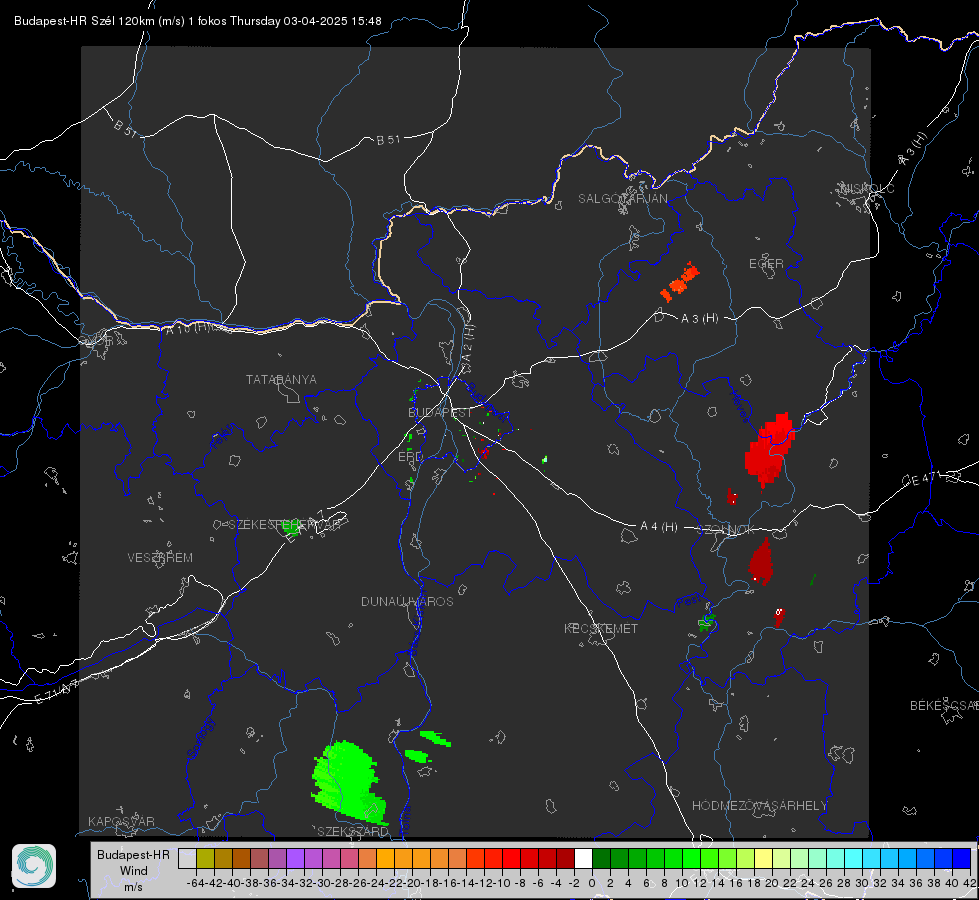Viewport: 979px width, 900px height.
Task: Click the EGER city label
Action: point(766,264)
